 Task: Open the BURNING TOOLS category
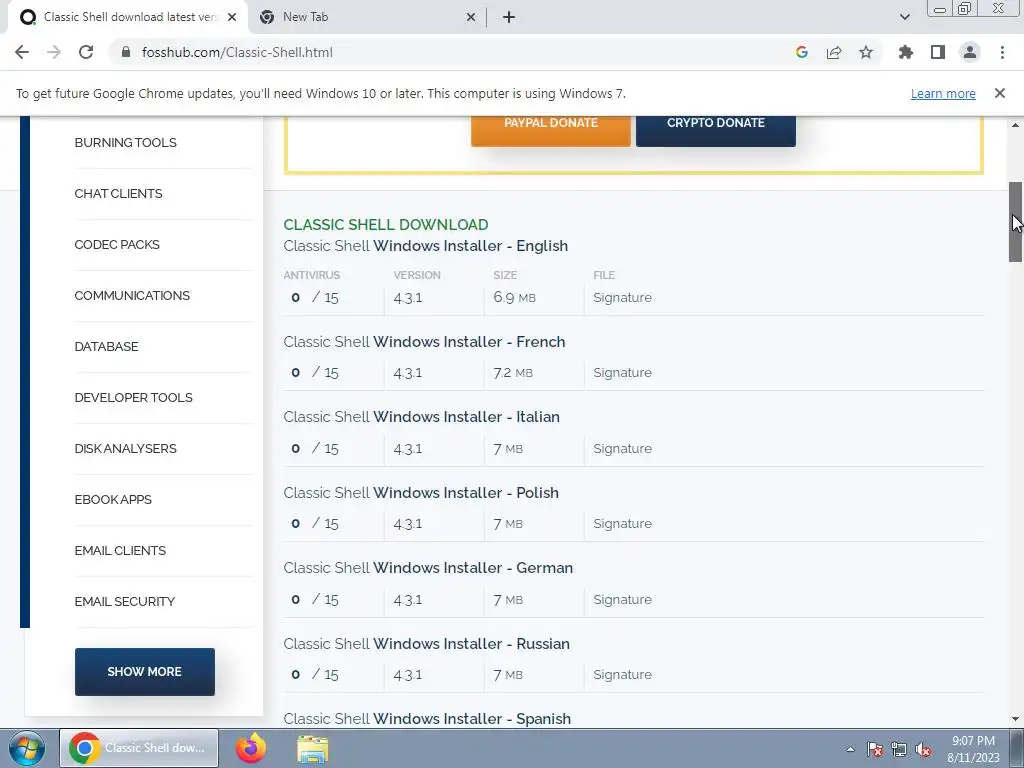click(125, 142)
